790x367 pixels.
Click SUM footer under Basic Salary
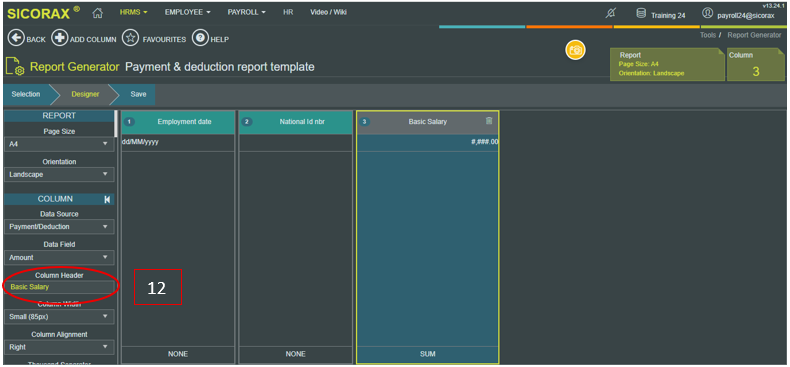(427, 354)
